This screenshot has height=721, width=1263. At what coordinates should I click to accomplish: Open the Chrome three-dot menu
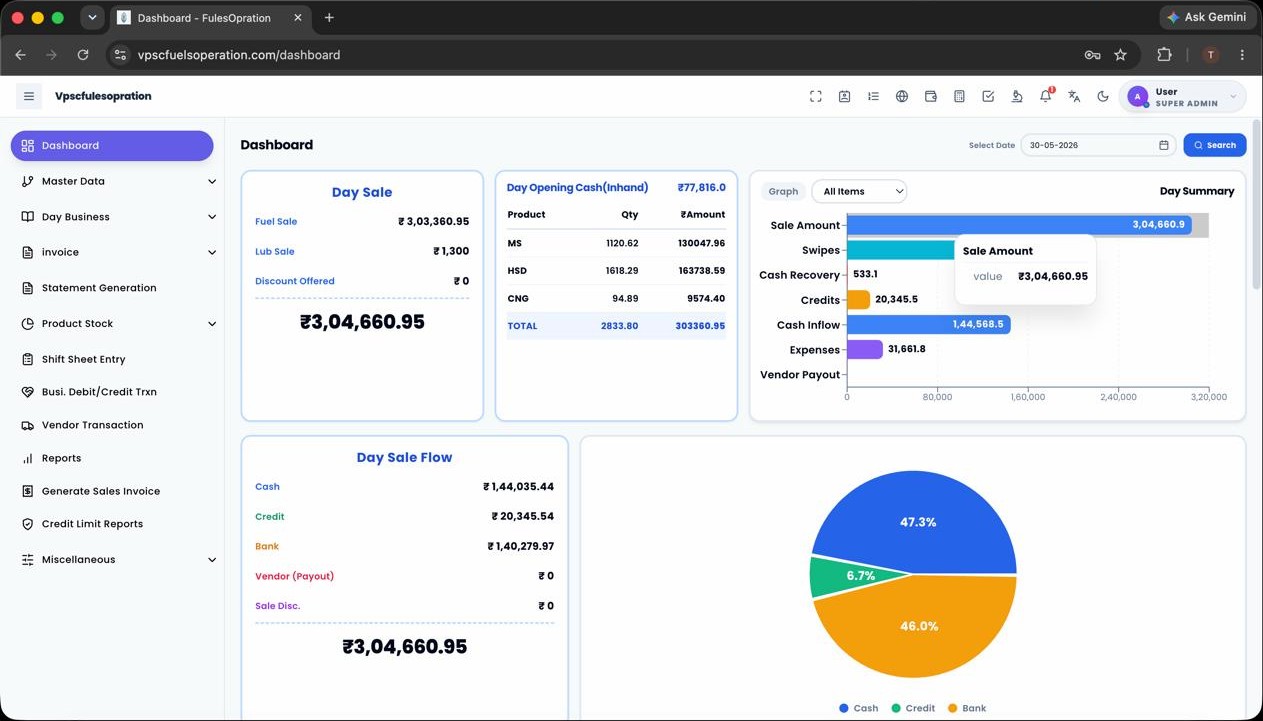coord(1242,55)
